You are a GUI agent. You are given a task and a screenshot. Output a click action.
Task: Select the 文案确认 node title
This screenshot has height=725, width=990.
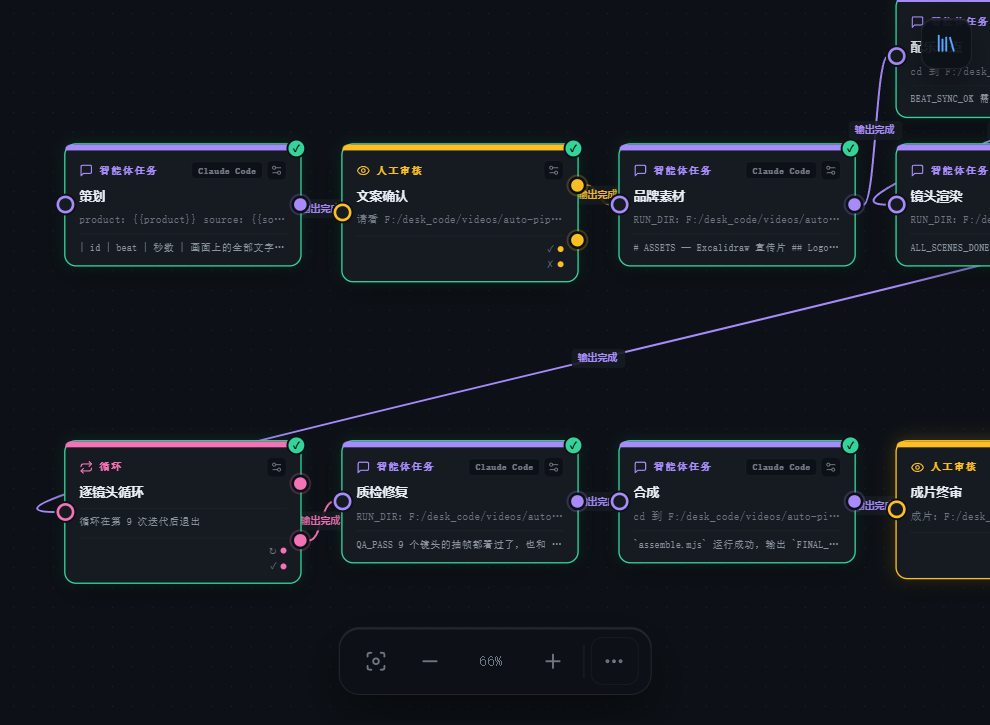[x=382, y=196]
